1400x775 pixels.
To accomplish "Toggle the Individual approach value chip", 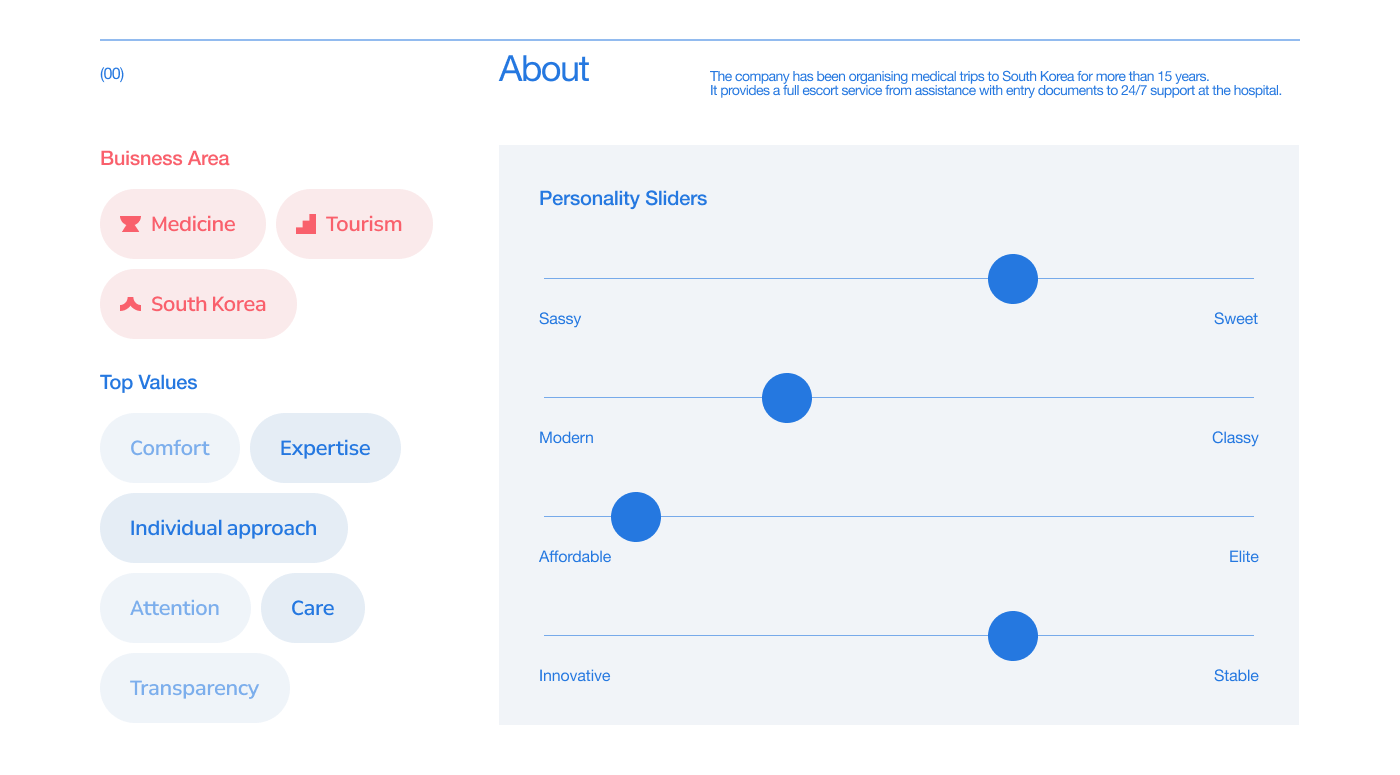I will pos(223,528).
